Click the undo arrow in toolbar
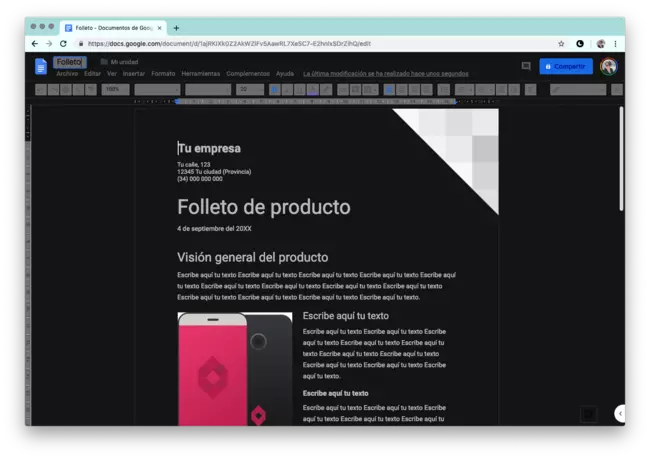 coord(42,90)
